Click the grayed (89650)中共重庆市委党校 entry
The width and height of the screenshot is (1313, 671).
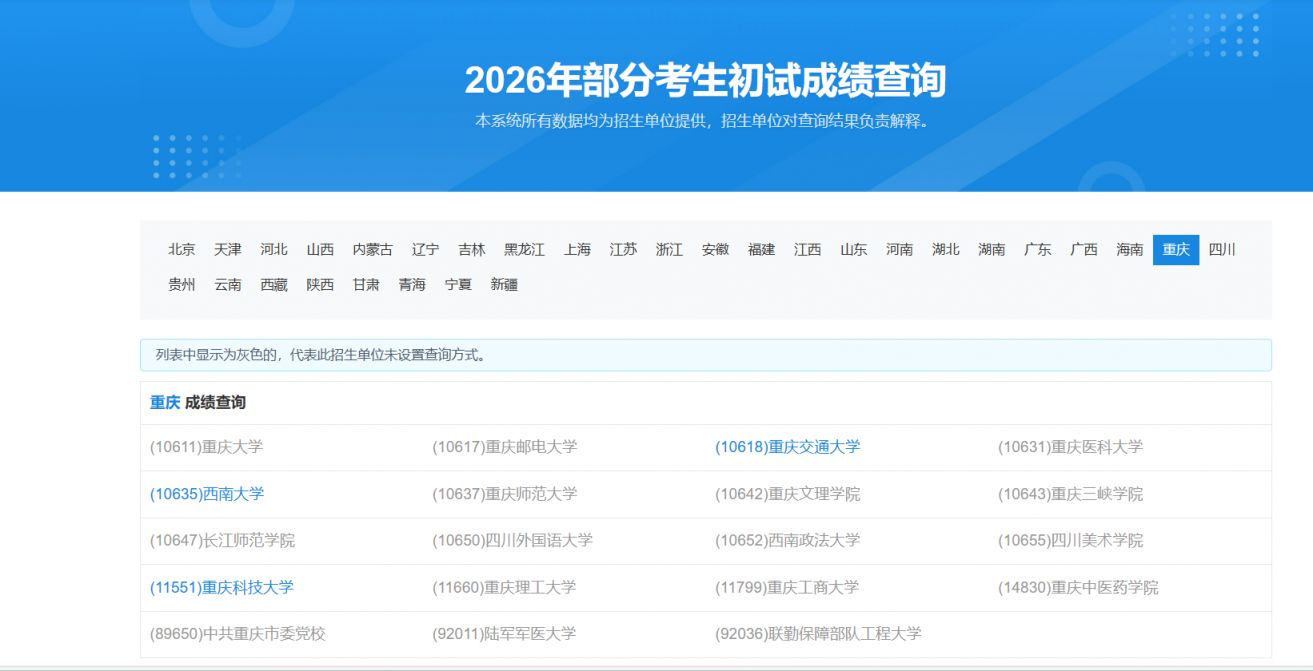coord(238,634)
